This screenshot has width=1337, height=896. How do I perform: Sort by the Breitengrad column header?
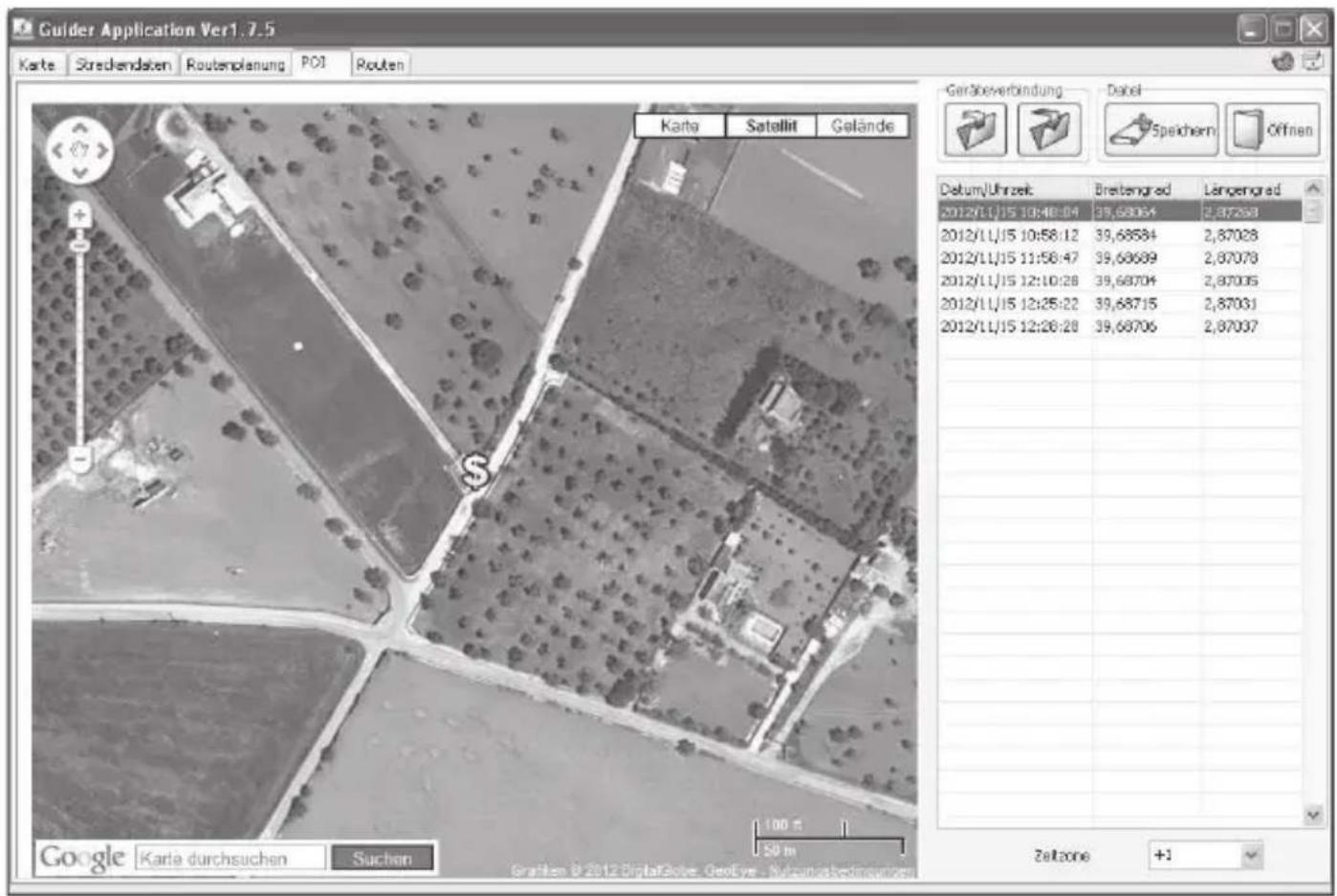[1147, 189]
